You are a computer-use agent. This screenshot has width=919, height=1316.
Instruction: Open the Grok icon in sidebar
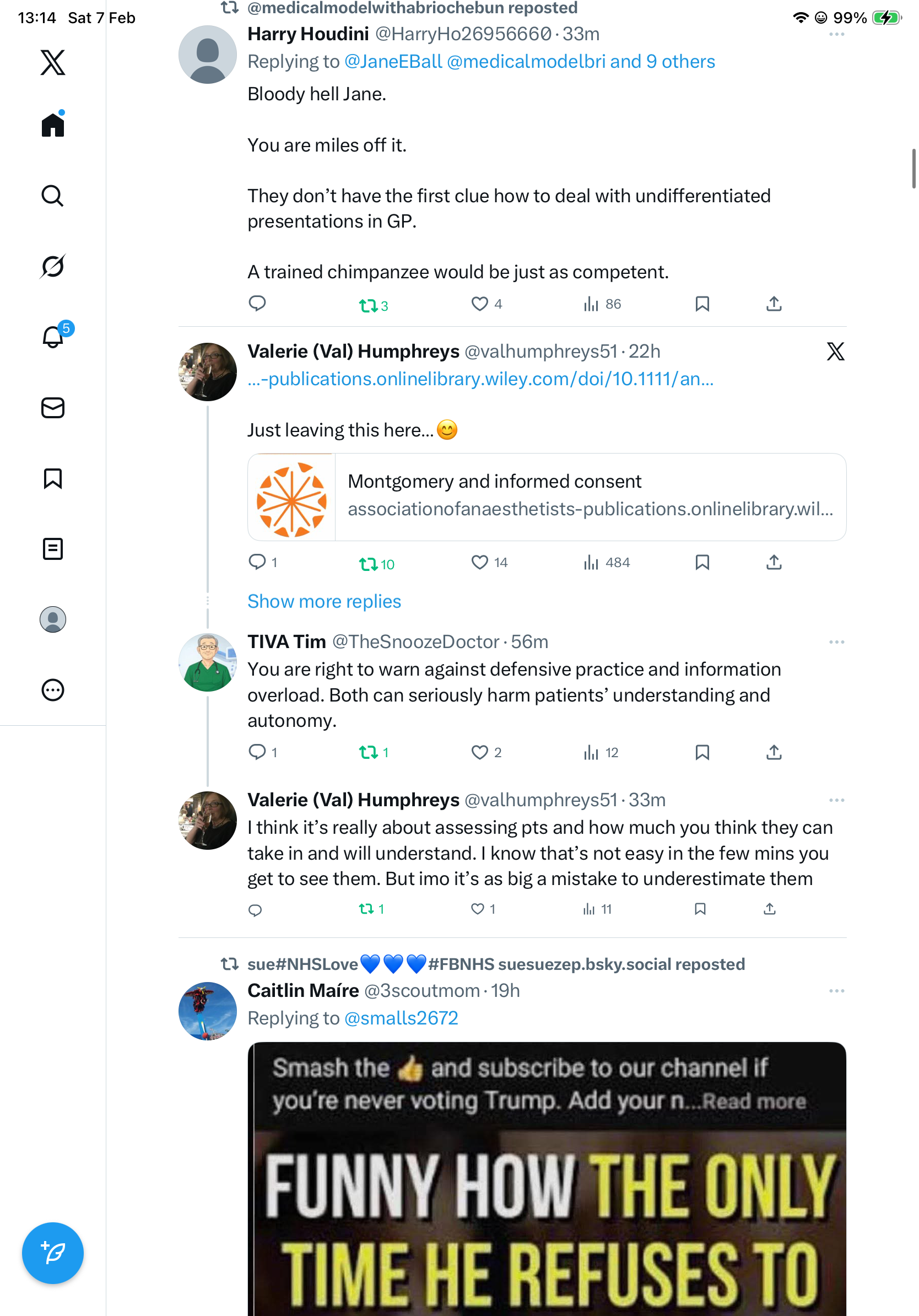53,266
